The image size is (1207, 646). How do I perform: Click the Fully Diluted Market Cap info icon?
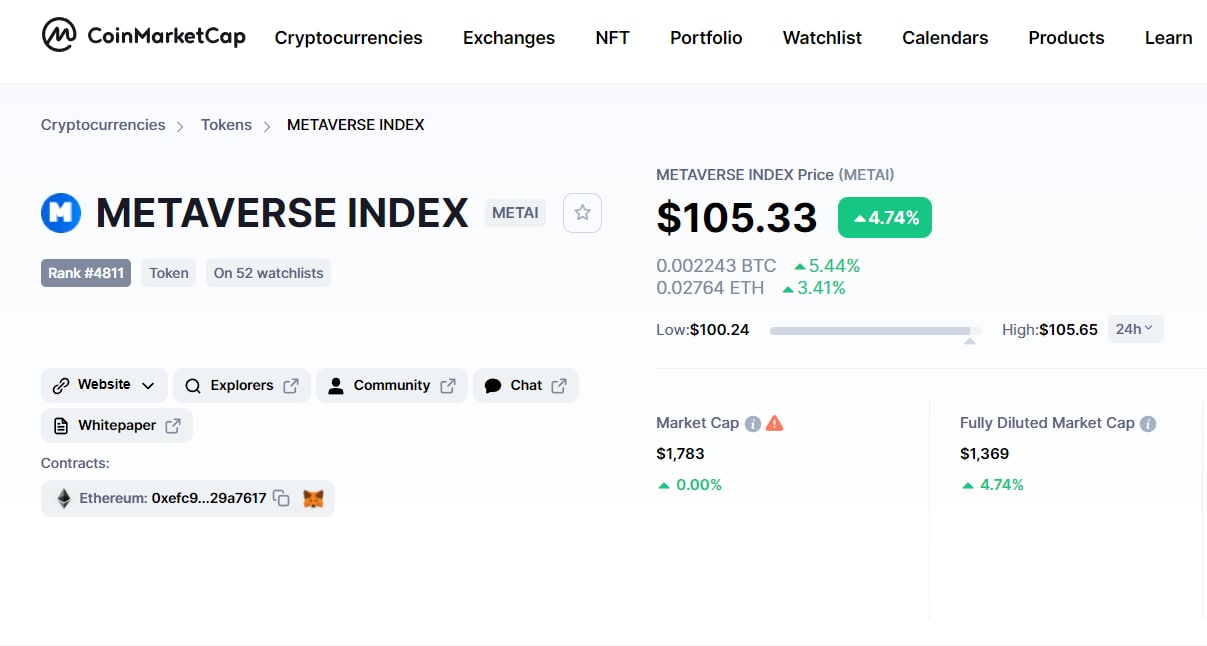tap(1148, 423)
